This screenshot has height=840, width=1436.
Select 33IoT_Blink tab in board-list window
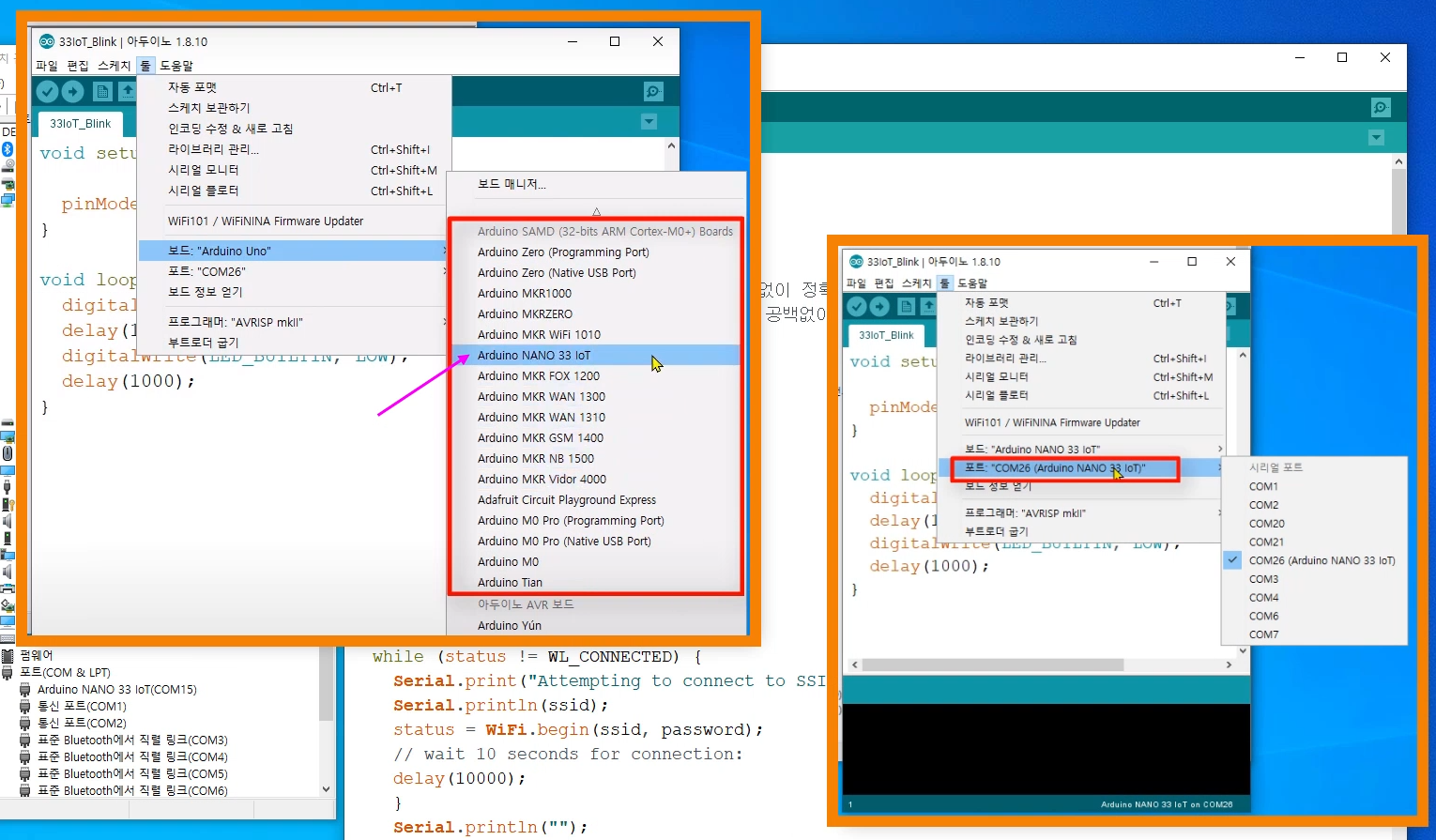(80, 123)
